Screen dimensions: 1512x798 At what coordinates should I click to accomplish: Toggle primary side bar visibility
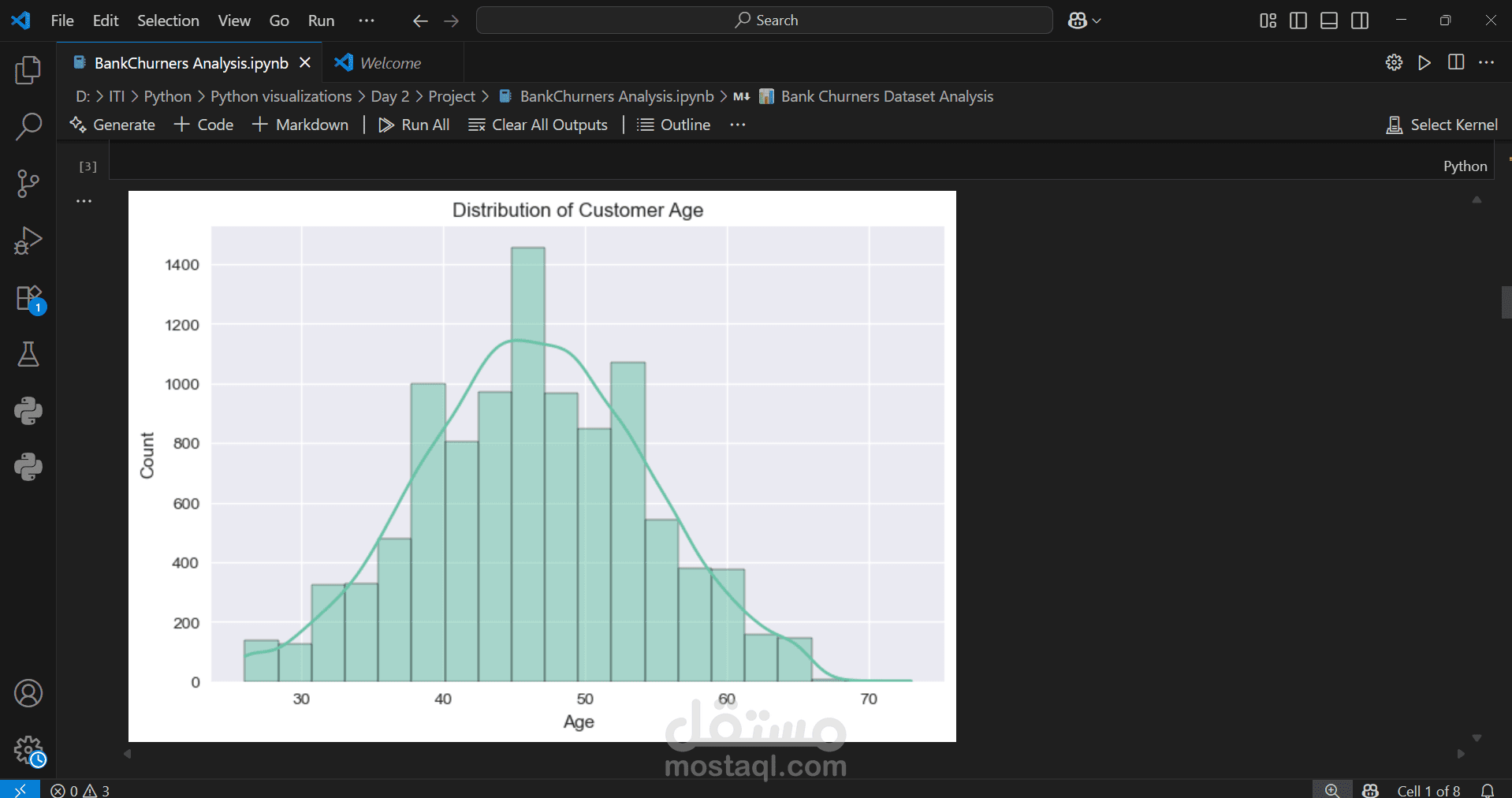[x=1298, y=21]
